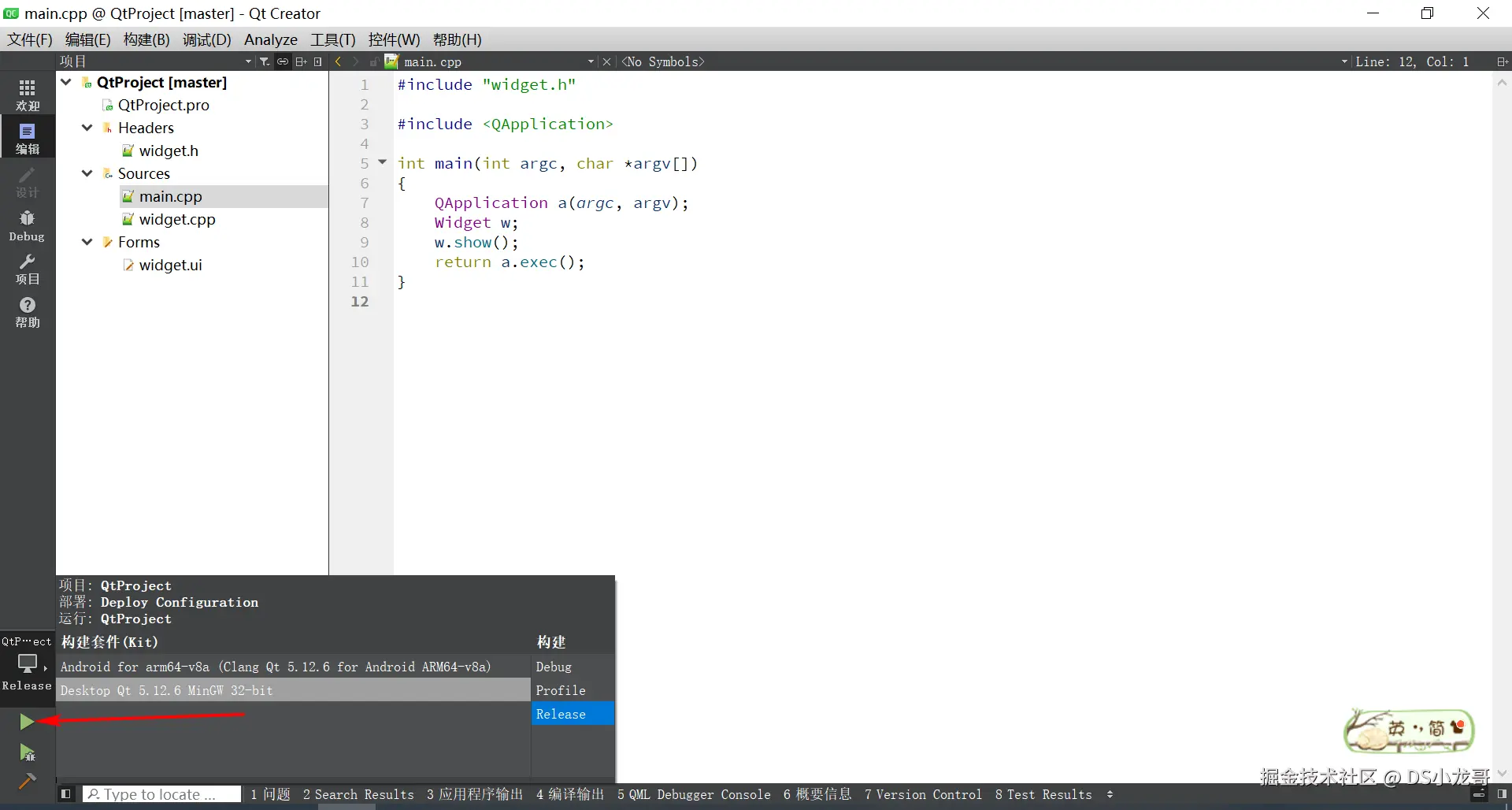
Task: Build the project with the hammer icon
Action: click(x=27, y=781)
